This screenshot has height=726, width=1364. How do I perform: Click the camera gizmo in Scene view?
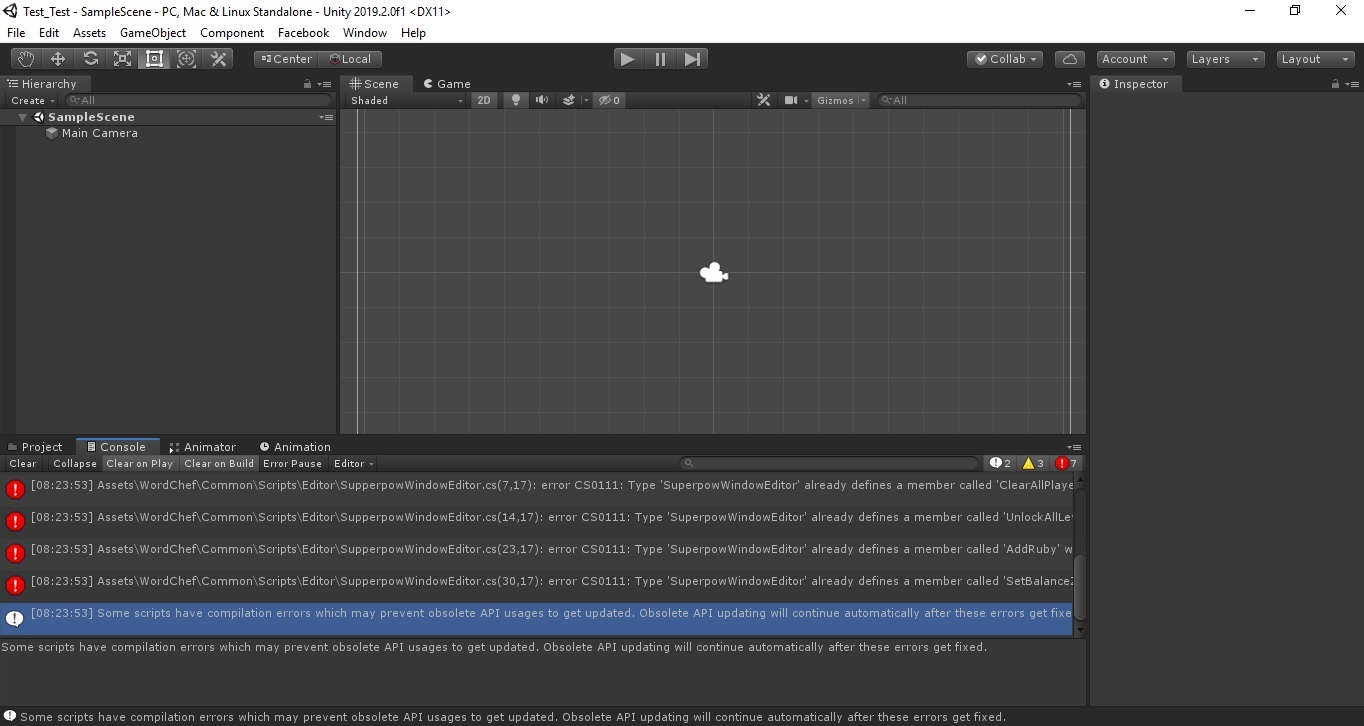(x=713, y=272)
